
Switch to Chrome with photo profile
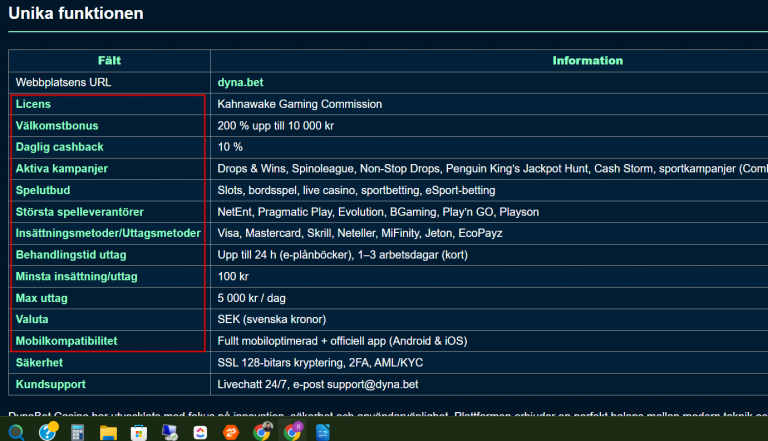click(x=262, y=431)
